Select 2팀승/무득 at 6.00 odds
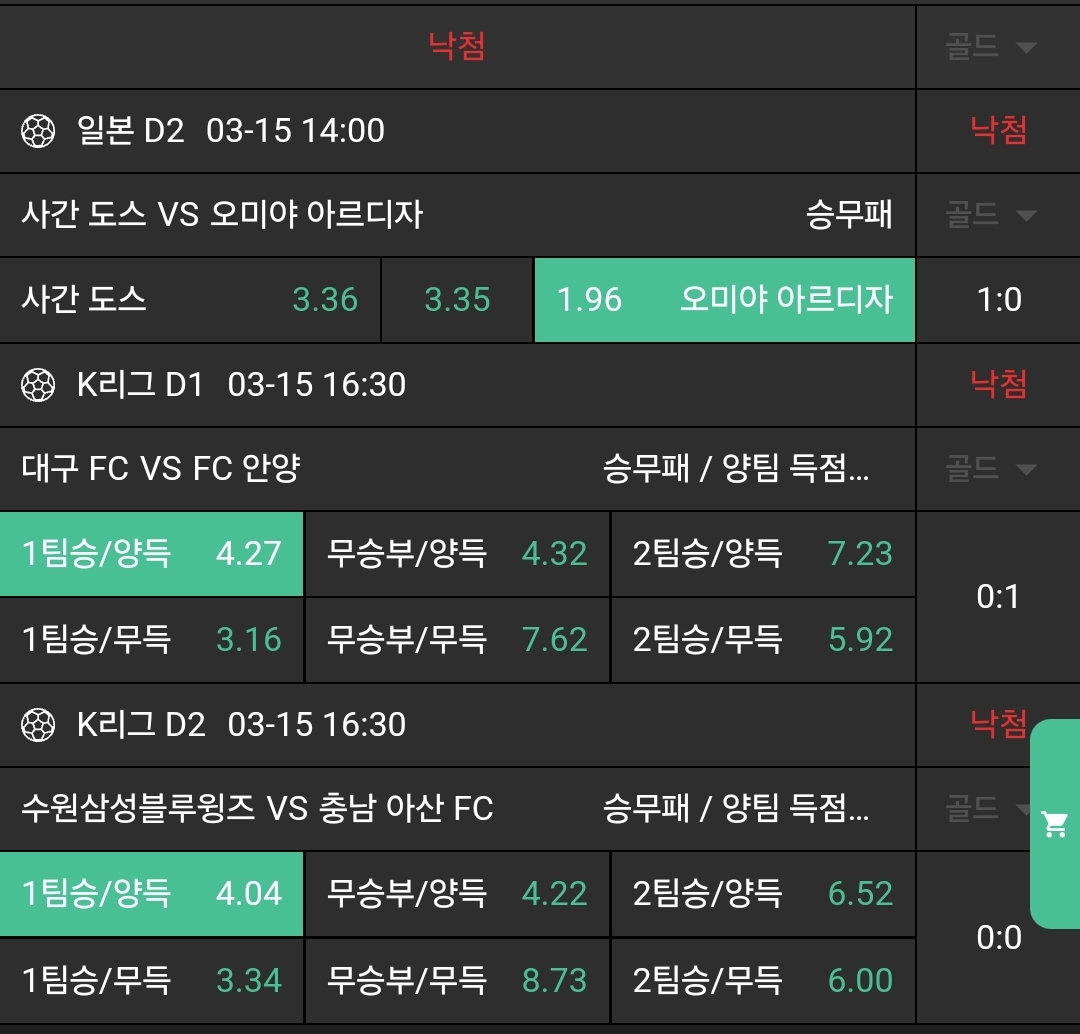1080x1034 pixels. tap(762, 981)
